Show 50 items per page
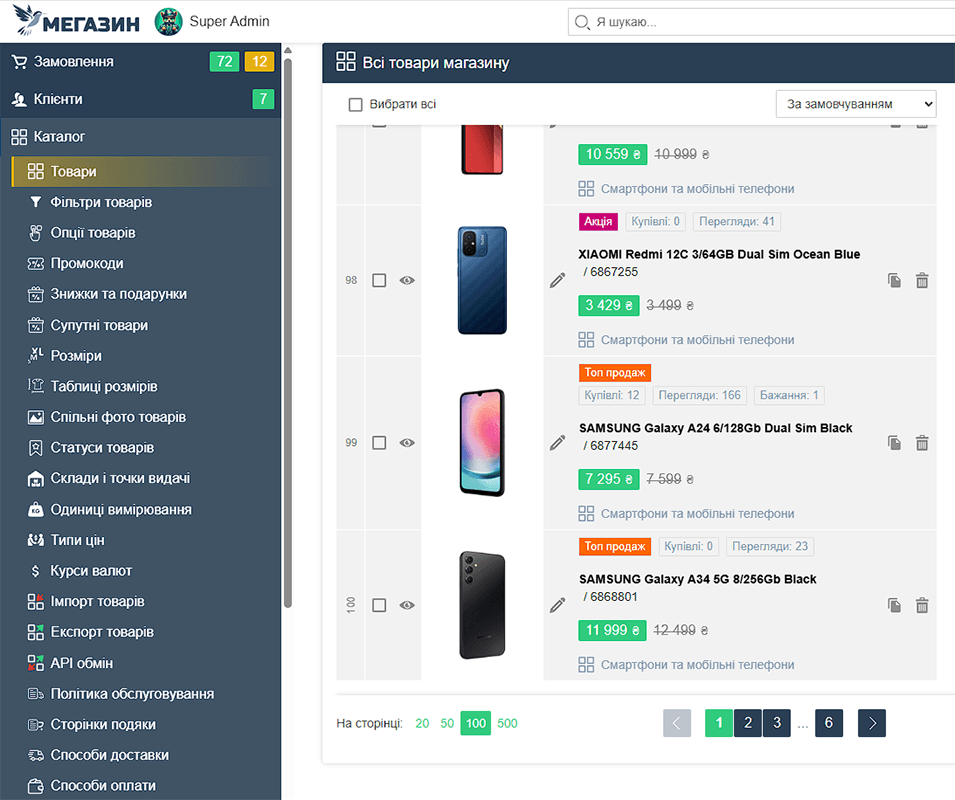 coord(447,723)
